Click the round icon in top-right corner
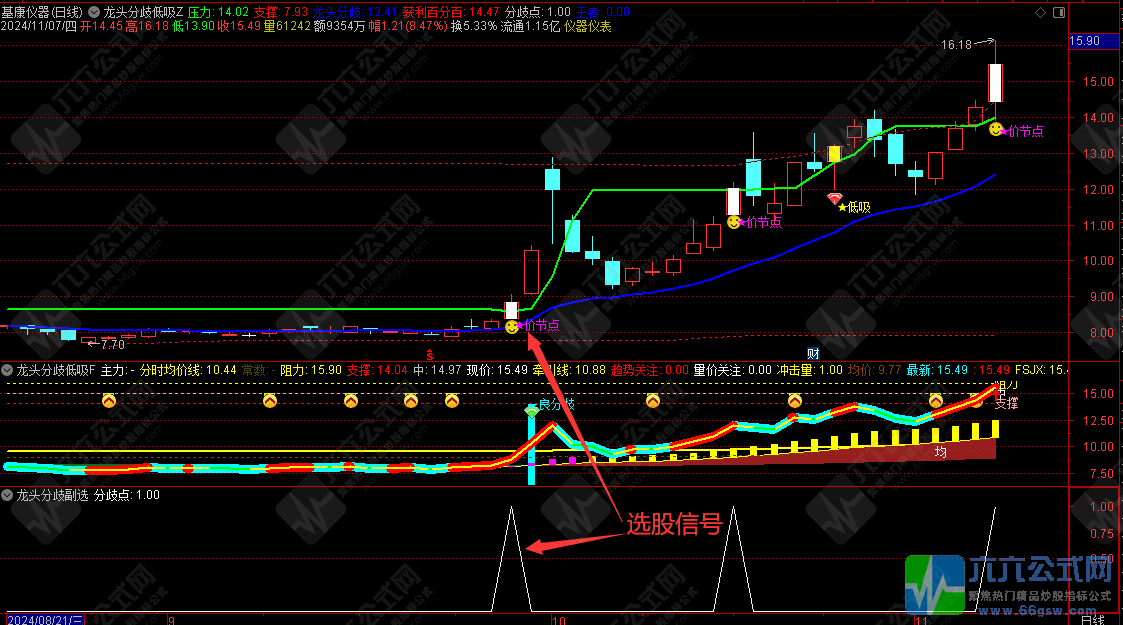The height and width of the screenshot is (625, 1123). (x=1059, y=12)
